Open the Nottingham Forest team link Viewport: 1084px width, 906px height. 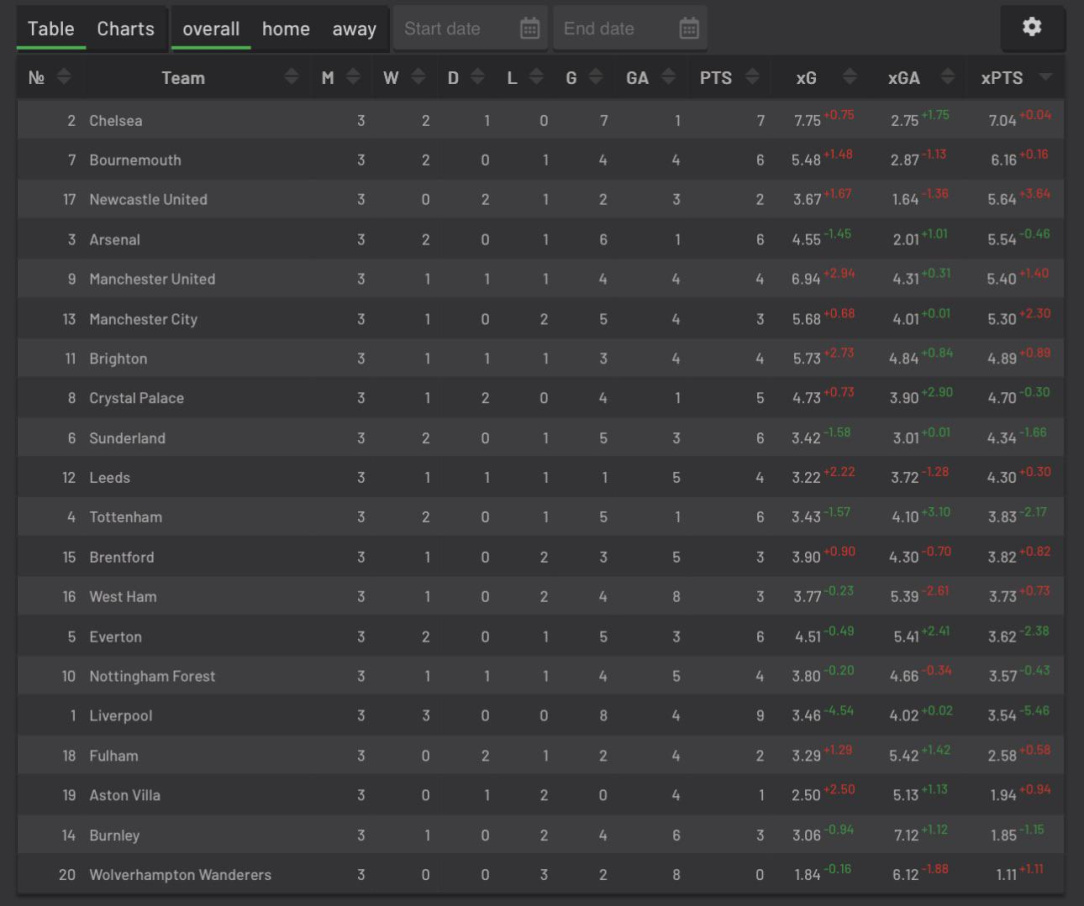point(152,676)
